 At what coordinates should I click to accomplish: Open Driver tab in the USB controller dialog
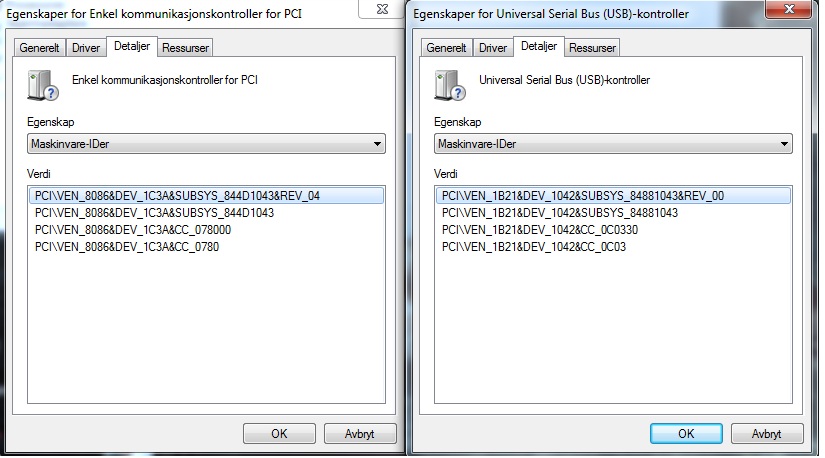[x=493, y=48]
